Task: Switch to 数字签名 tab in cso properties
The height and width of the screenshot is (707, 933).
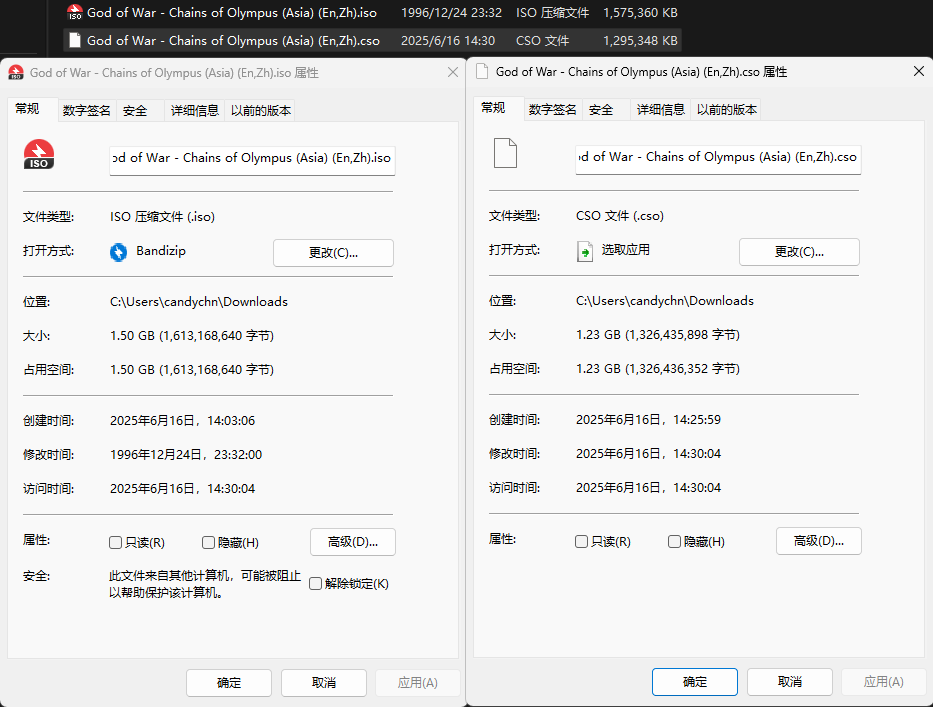Action: [x=553, y=110]
